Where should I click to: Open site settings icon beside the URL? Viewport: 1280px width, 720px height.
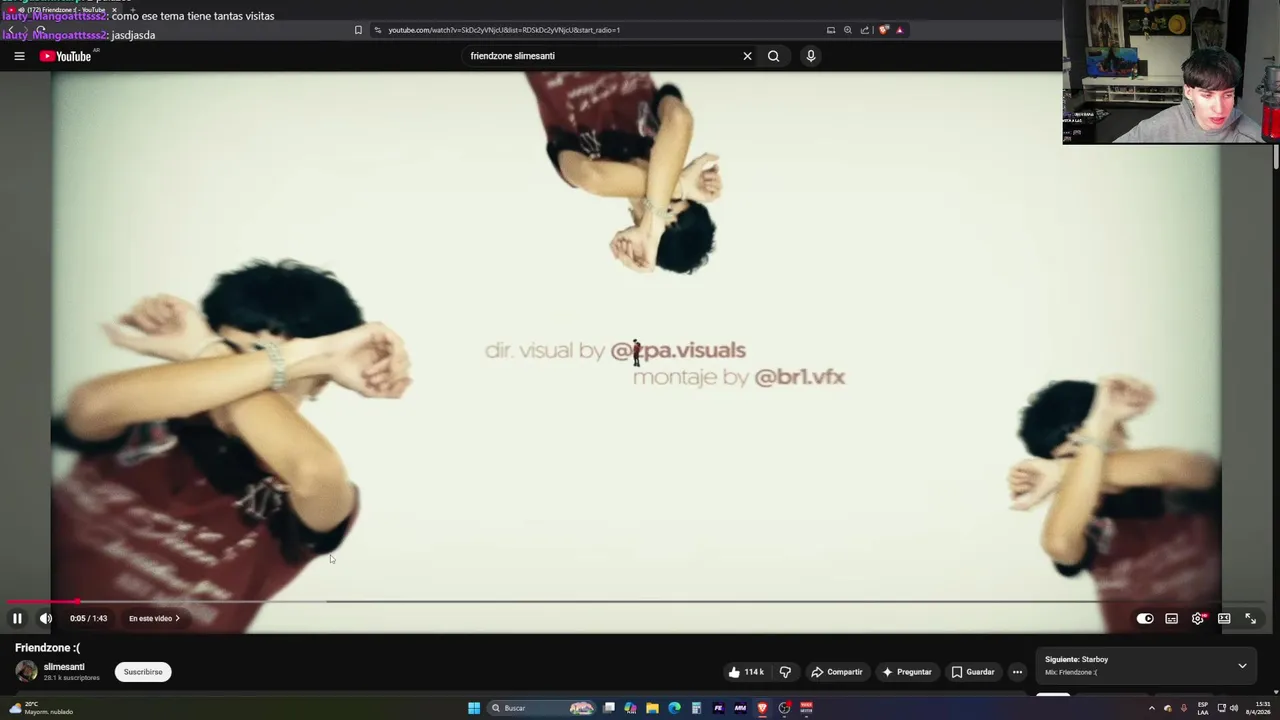pyautogui.click(x=377, y=30)
